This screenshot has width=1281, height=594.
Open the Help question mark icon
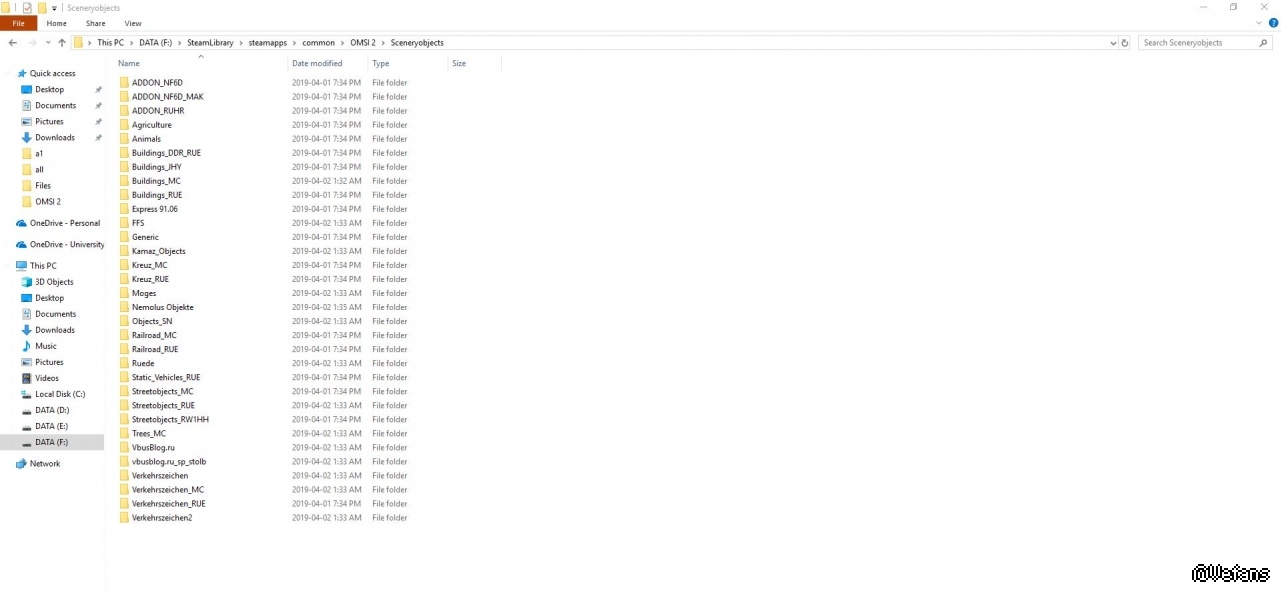[1273, 23]
